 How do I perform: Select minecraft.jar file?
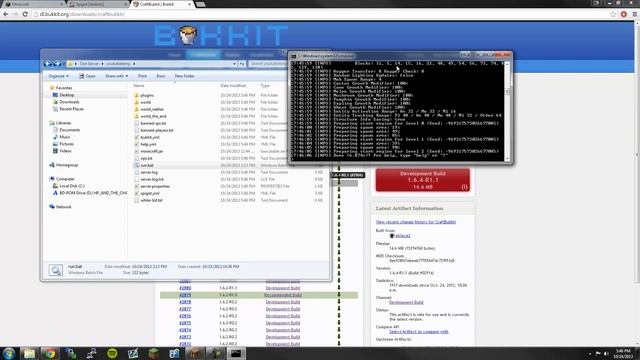click(151, 151)
